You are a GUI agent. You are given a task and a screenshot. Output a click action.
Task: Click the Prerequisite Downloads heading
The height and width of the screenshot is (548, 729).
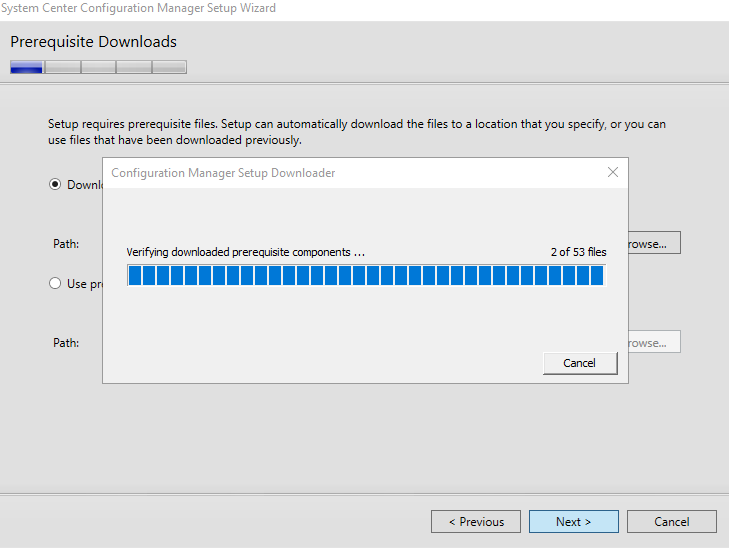93,42
